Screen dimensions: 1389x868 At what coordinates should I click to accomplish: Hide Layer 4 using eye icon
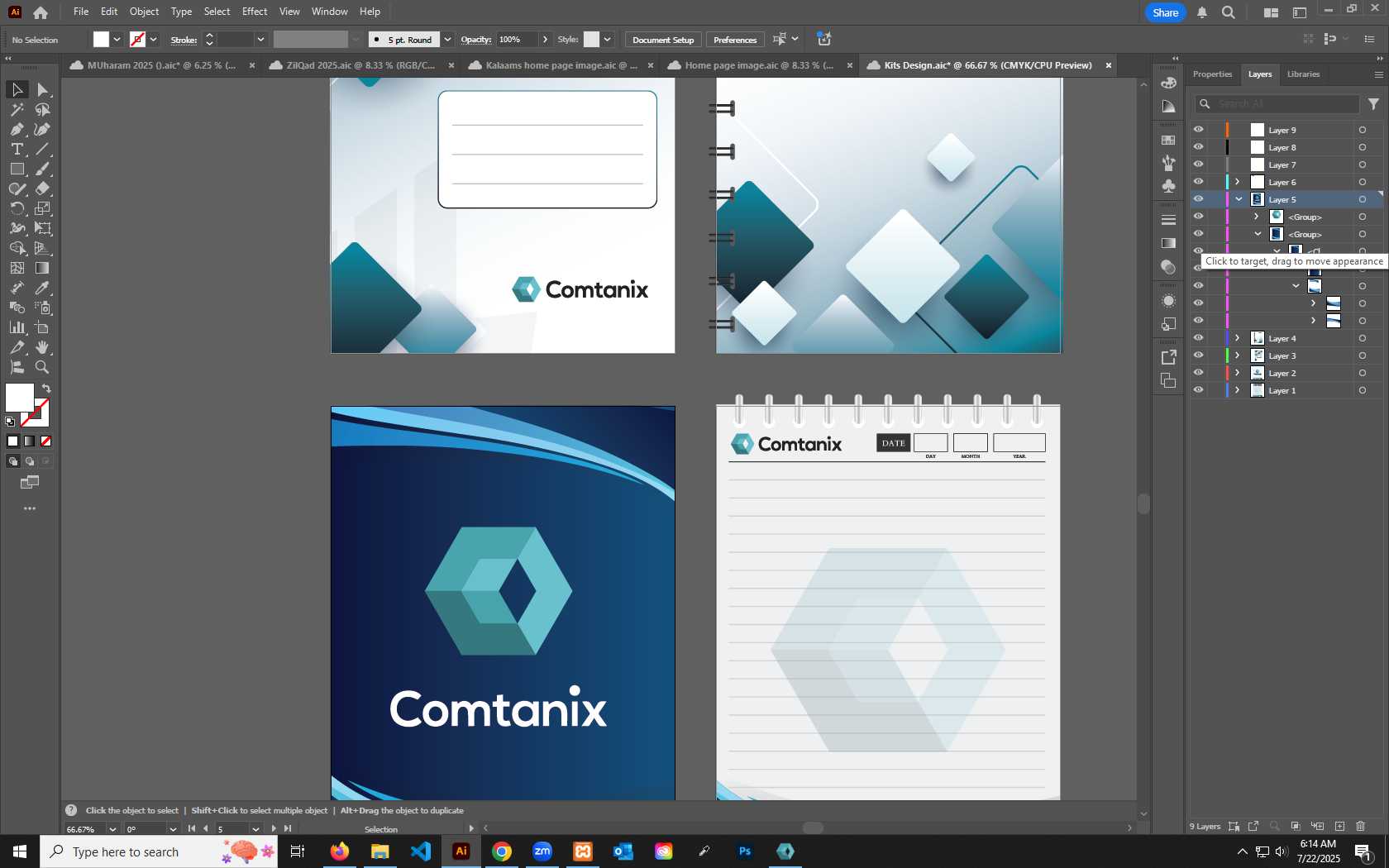(x=1198, y=338)
